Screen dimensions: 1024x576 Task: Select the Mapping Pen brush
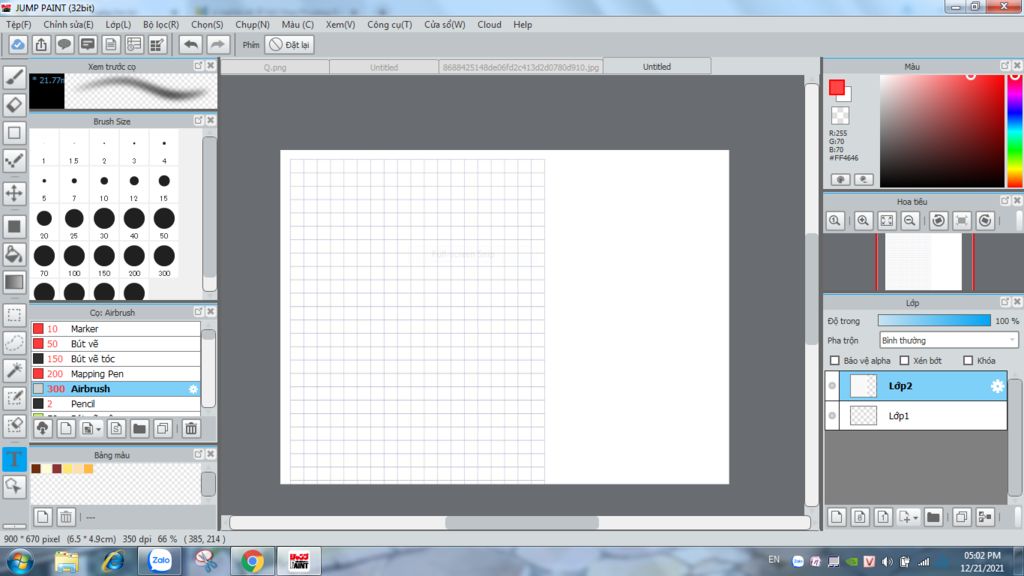point(116,374)
